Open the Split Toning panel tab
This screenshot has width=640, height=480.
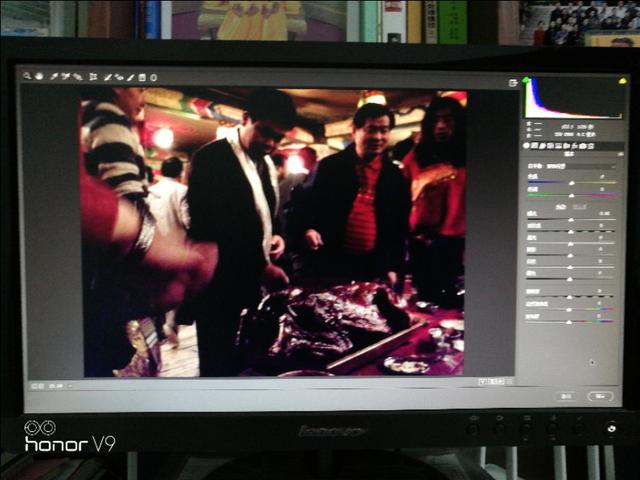coord(559,146)
